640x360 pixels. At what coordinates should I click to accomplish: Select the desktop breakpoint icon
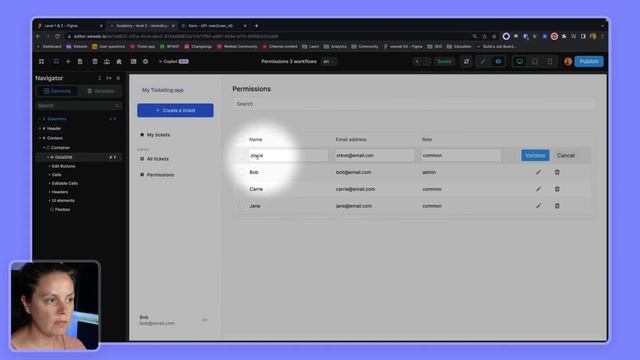tap(520, 61)
